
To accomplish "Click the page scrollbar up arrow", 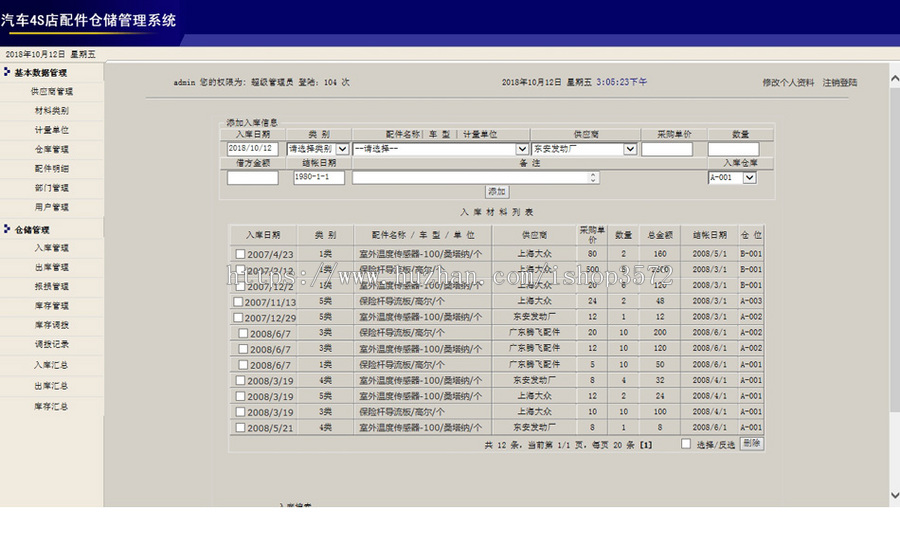I will coord(895,78).
